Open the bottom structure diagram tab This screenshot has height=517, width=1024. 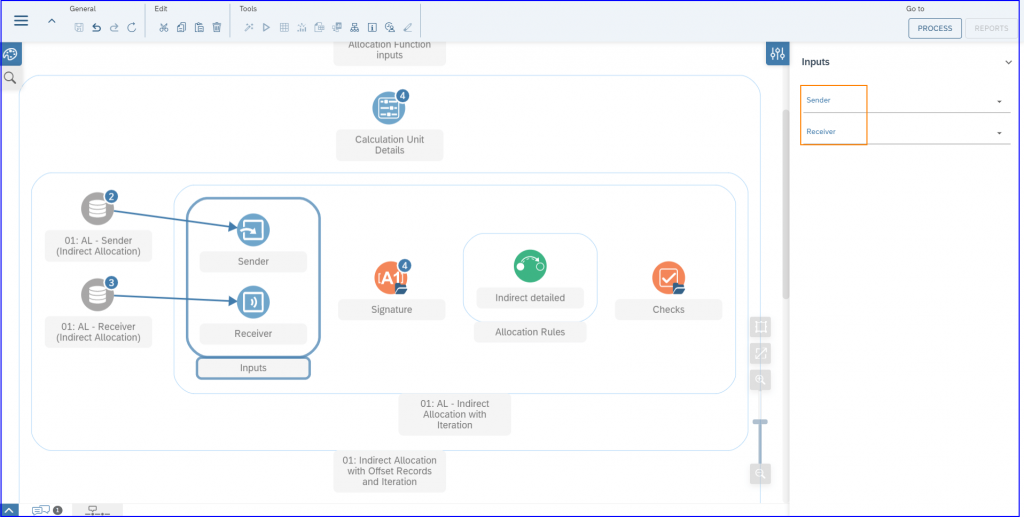click(97, 510)
